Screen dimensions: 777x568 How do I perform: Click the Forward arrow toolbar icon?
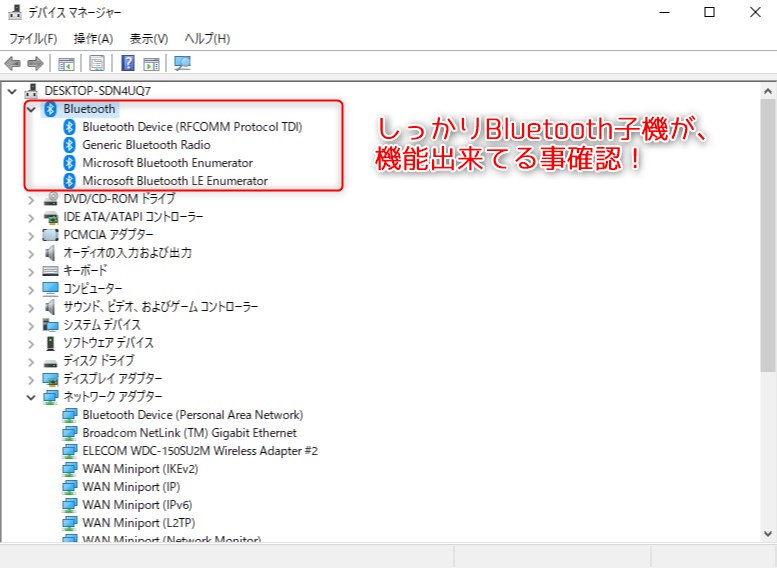(x=35, y=63)
